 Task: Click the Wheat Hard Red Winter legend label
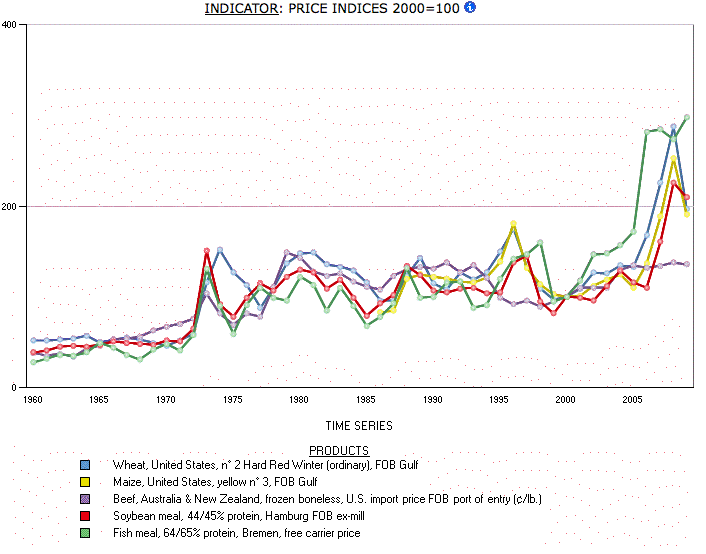tap(264, 465)
